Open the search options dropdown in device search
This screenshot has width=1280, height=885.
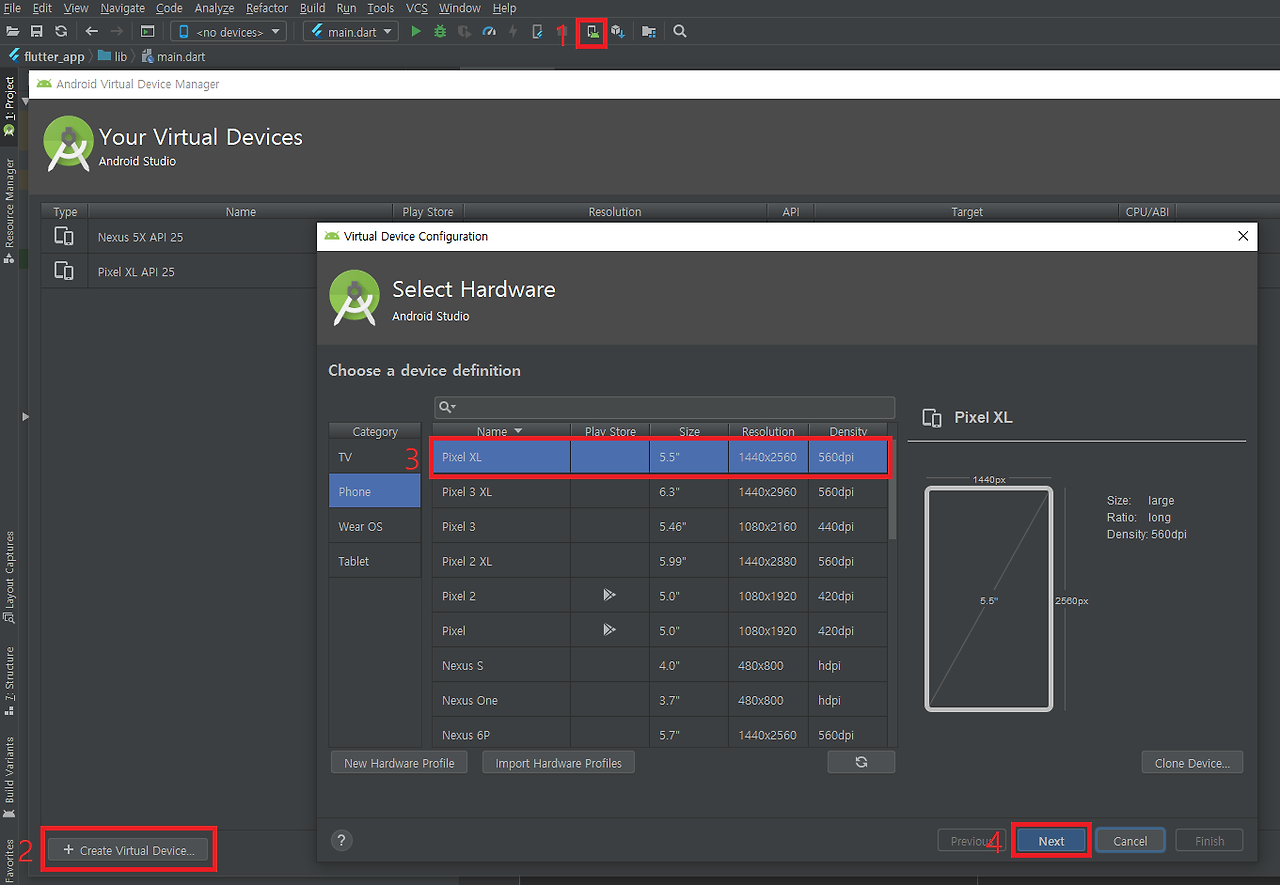[x=448, y=407]
